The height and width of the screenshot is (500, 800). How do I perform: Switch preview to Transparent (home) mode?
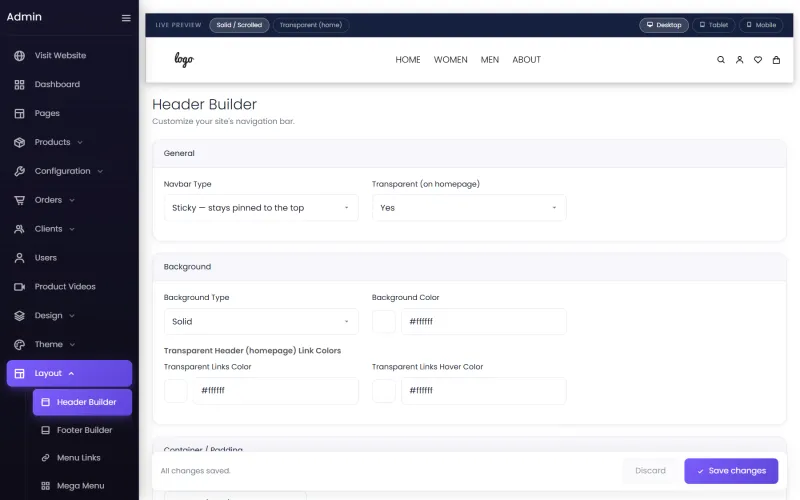pyautogui.click(x=311, y=25)
